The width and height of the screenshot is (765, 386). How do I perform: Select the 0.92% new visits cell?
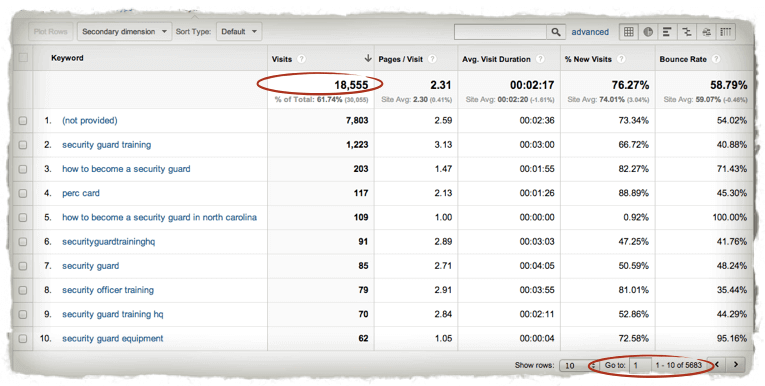click(x=636, y=217)
